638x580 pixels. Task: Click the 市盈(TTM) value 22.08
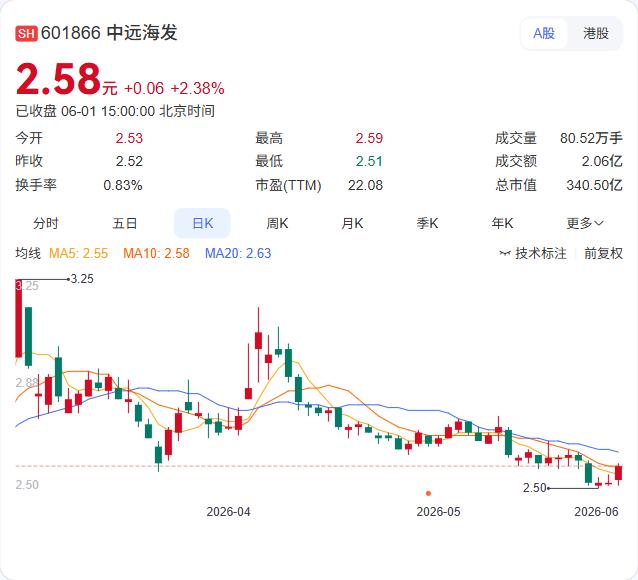tap(365, 185)
